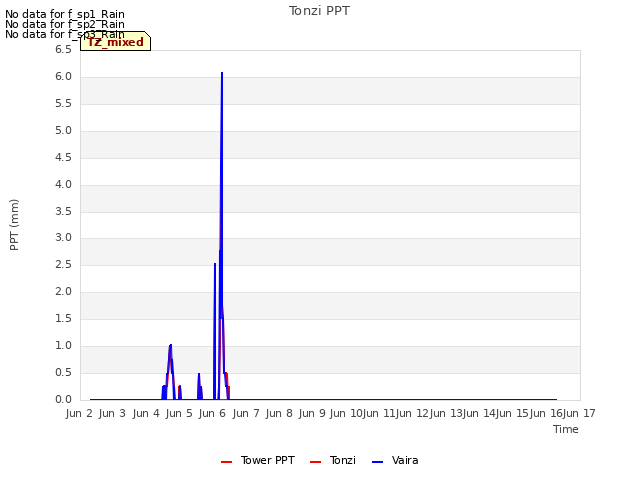The width and height of the screenshot is (640, 480).
Task: Click the Jun 17 tick label
Action: pos(579,413)
